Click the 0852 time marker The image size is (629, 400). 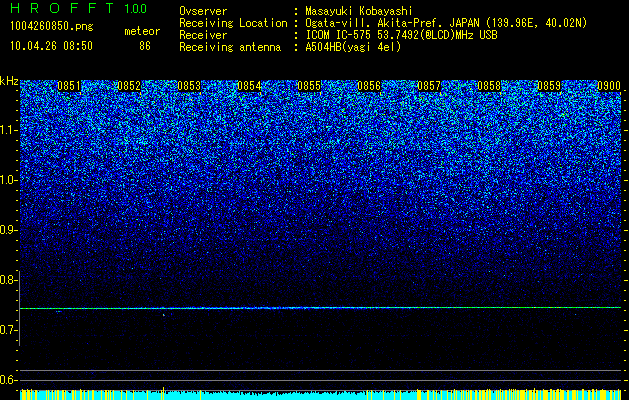click(x=129, y=86)
